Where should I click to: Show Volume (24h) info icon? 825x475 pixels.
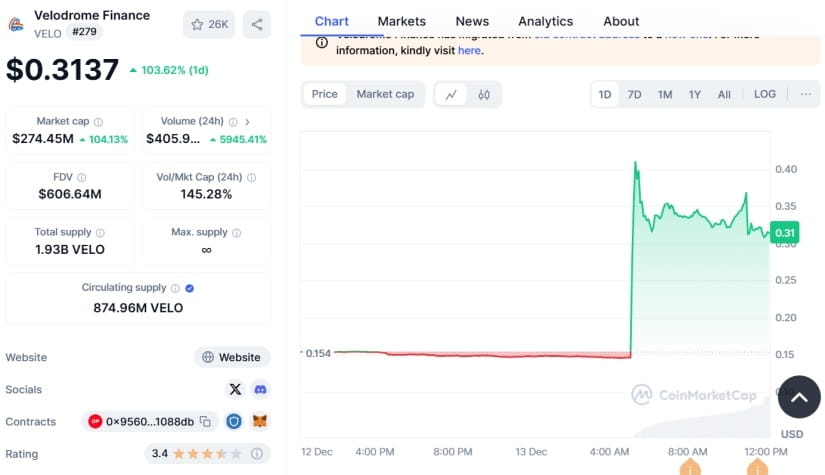(x=233, y=122)
